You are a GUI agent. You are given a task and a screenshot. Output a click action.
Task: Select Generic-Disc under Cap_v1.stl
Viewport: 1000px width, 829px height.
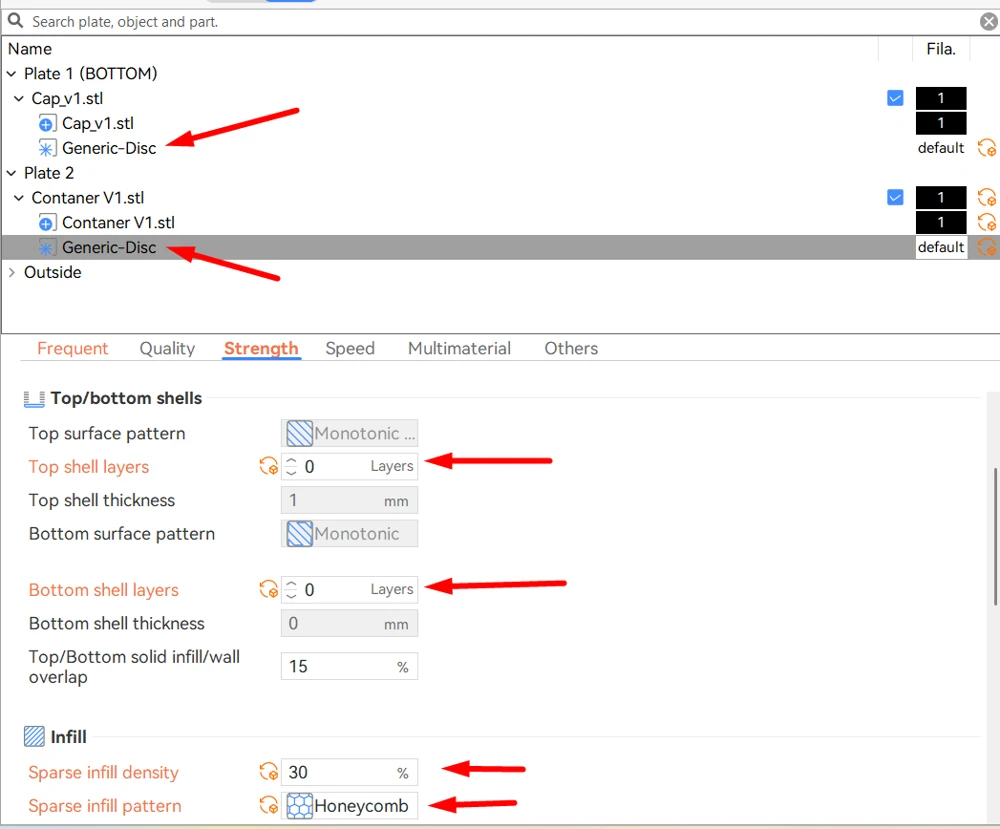109,149
